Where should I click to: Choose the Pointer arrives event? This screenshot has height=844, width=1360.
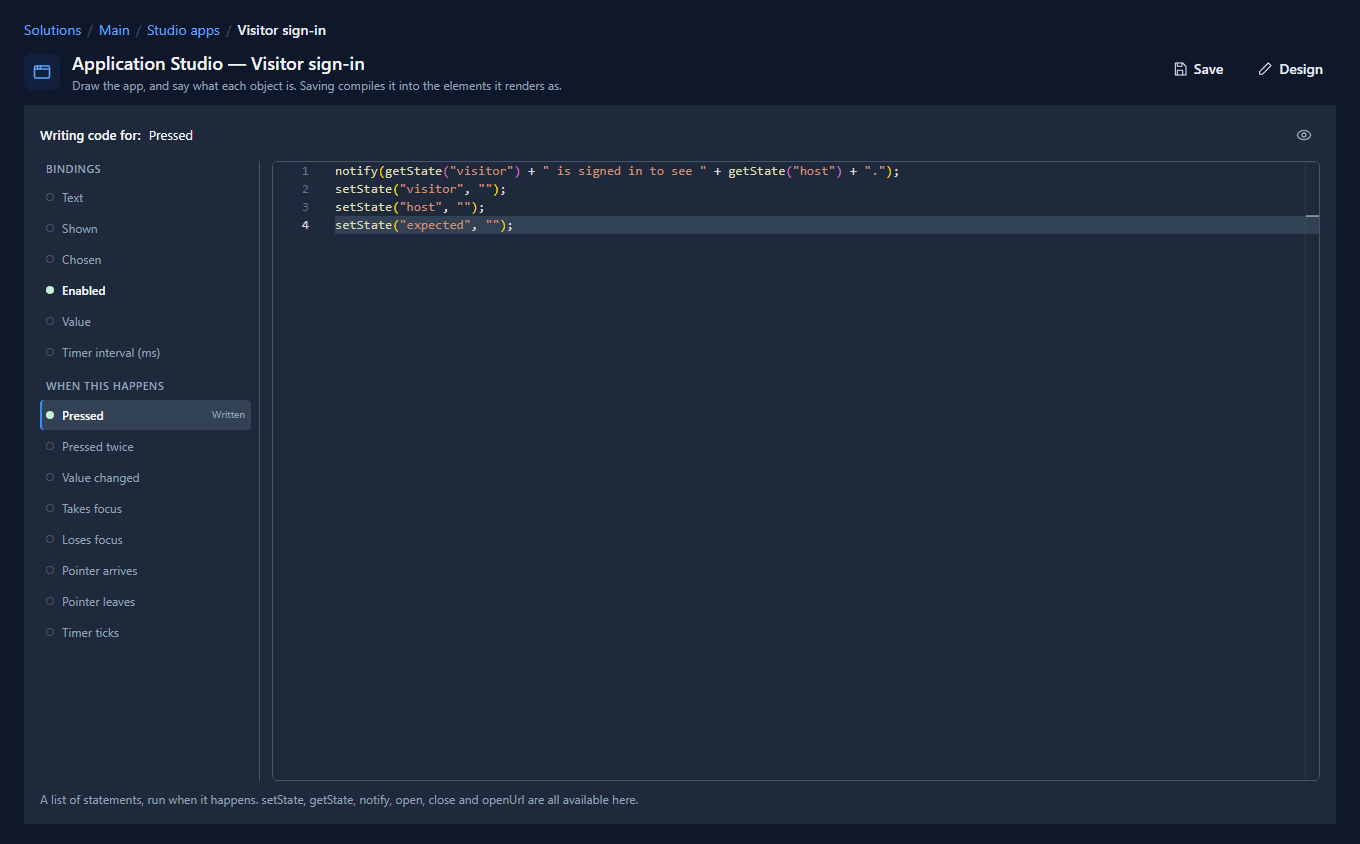pyautogui.click(x=145, y=571)
